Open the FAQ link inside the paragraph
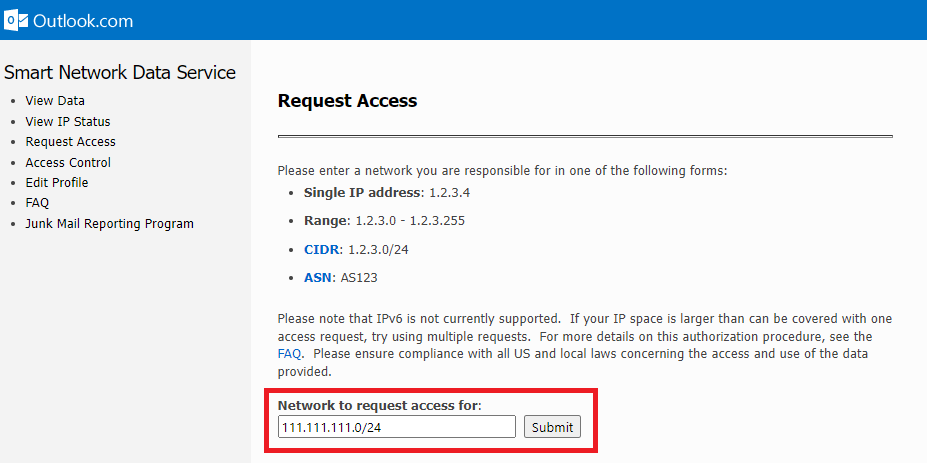This screenshot has height=463, width=927. pyautogui.click(x=288, y=354)
